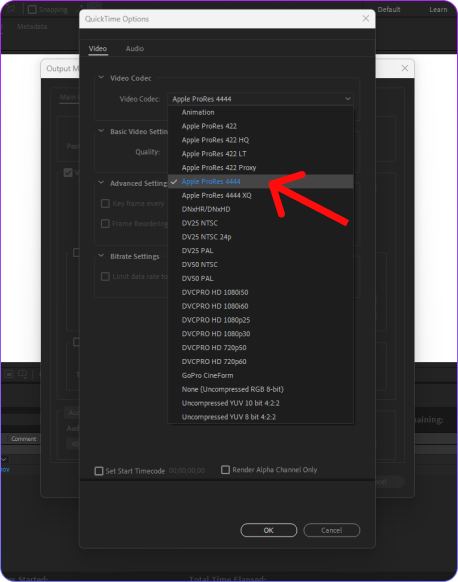Enable Set Start Timecode checkbox

click(99, 471)
